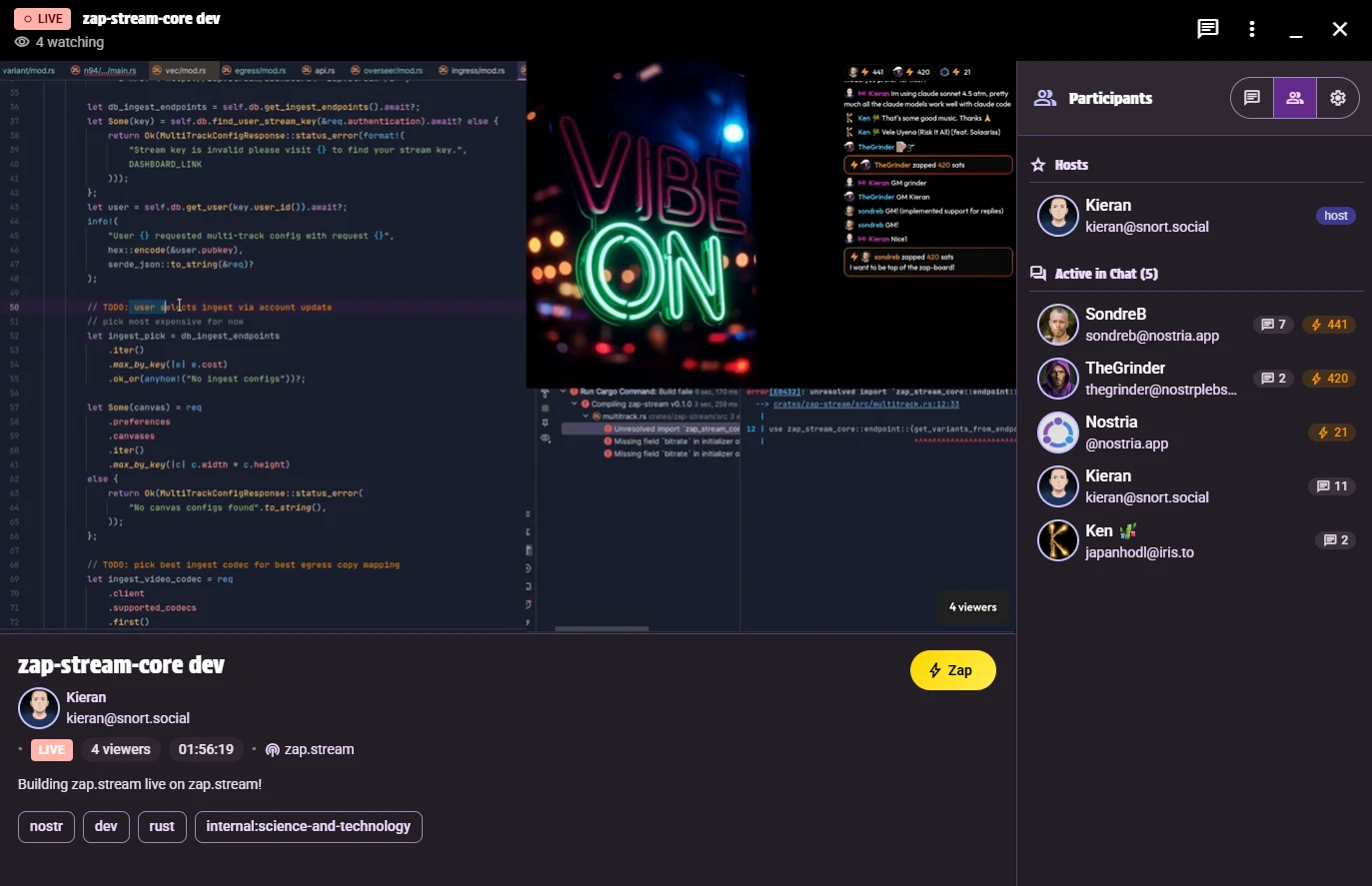
Task: Click the internal:science-and-technology tag
Action: pos(308,826)
